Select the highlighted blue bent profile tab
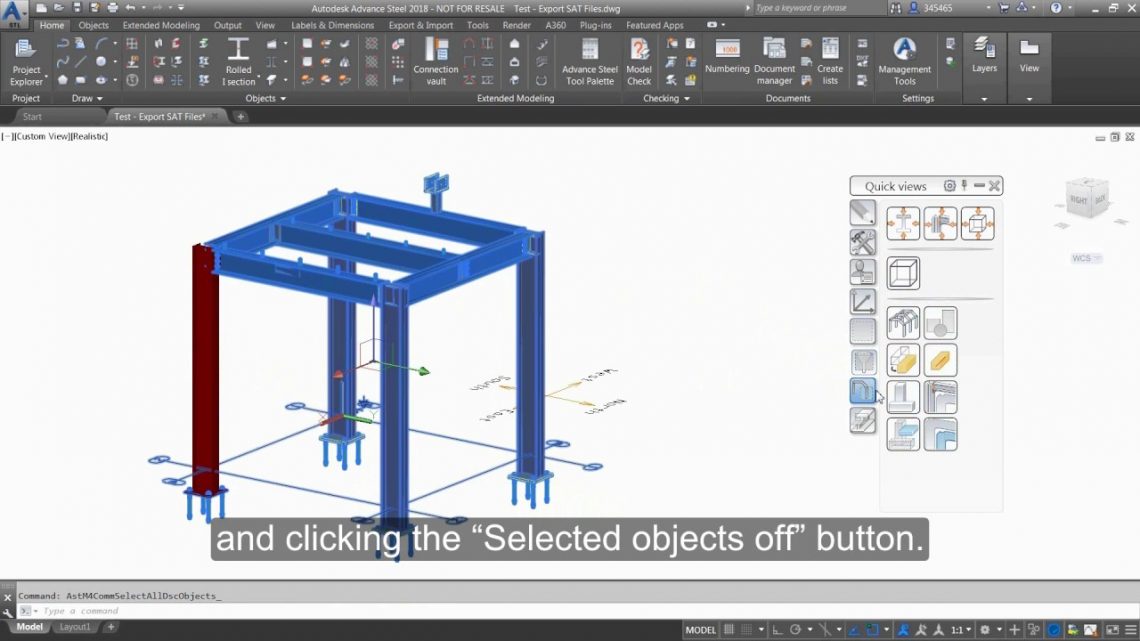 863,391
